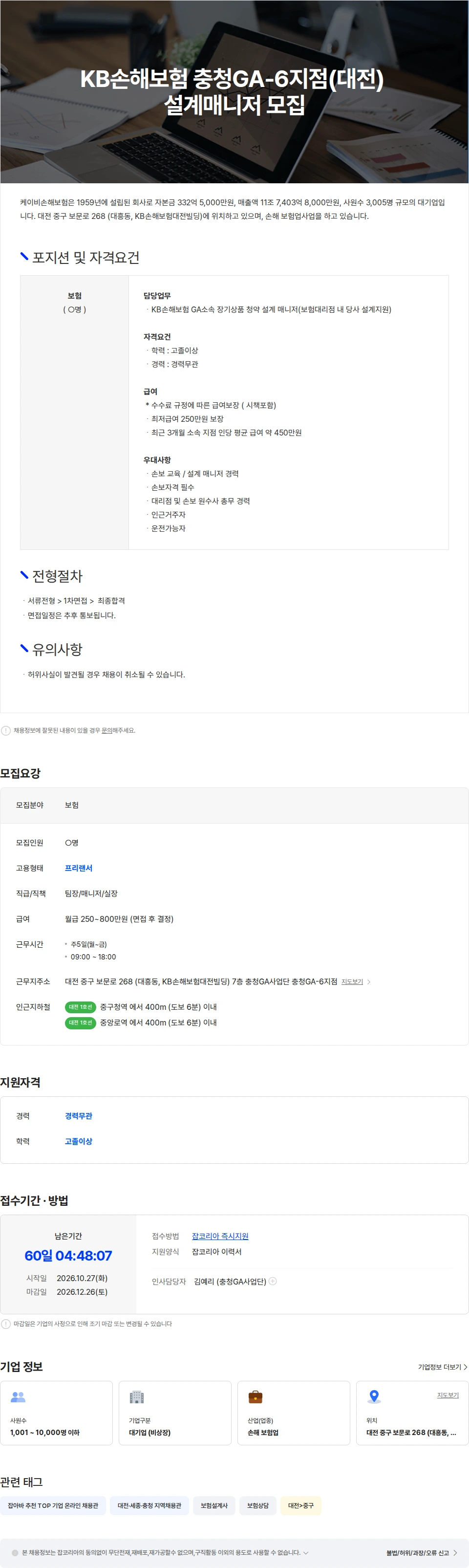Open the 프리랜서 employment type link

tap(79, 868)
